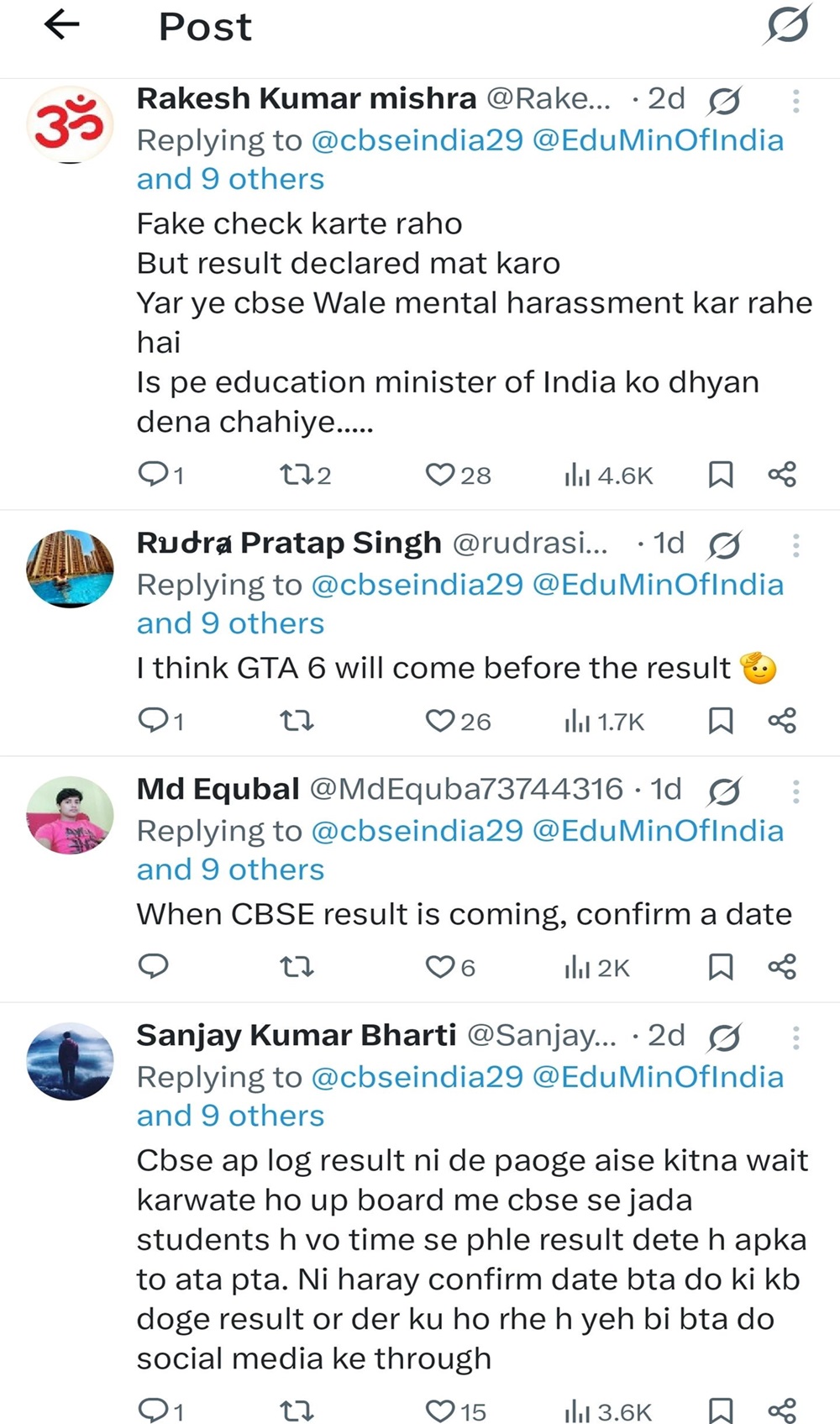Tap the Grok icon in the top header
840x1424 pixels.
click(788, 24)
